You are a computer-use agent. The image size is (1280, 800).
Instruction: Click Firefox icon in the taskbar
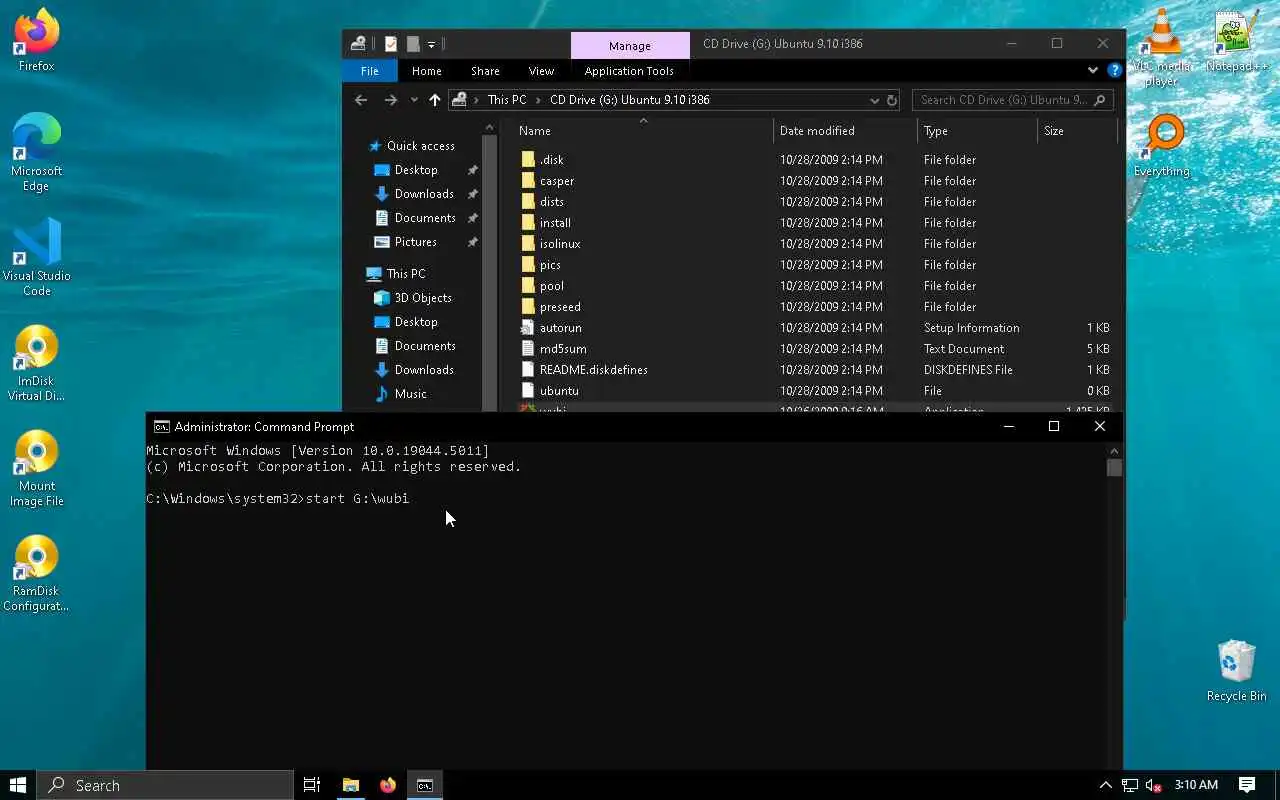click(388, 785)
